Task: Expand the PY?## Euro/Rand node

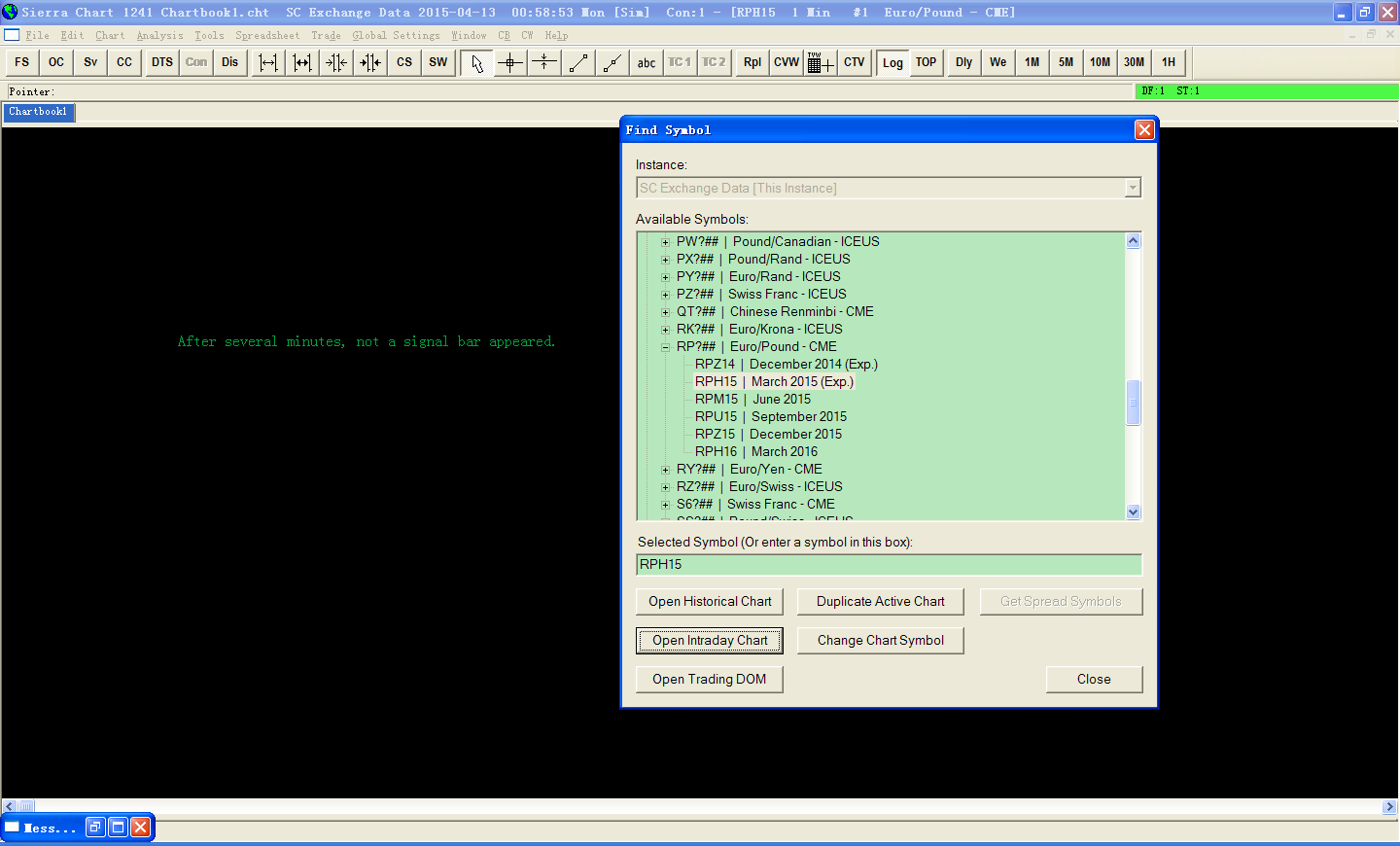Action: click(x=665, y=277)
